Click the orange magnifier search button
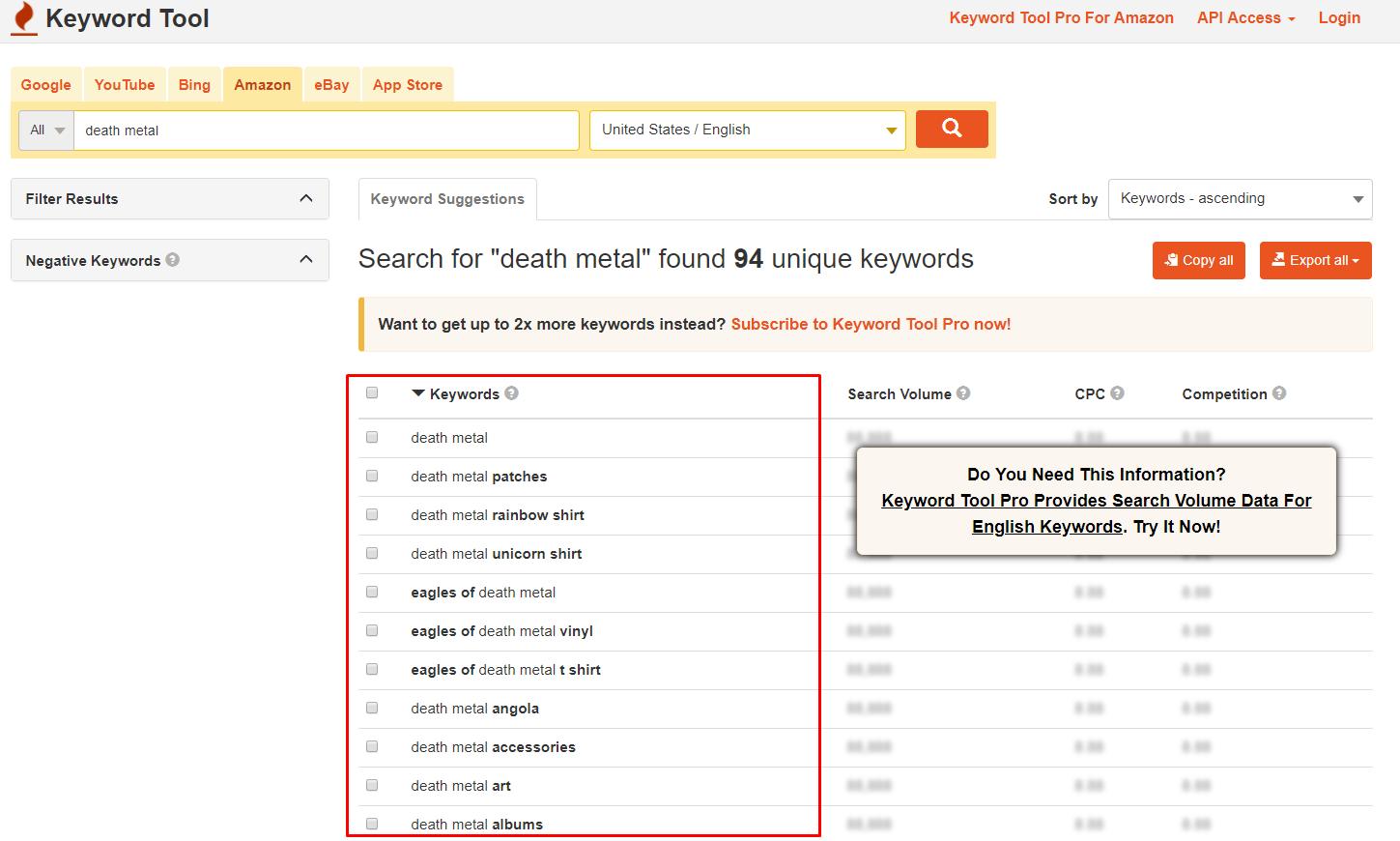Viewport: 1400px width, 841px height. point(952,129)
